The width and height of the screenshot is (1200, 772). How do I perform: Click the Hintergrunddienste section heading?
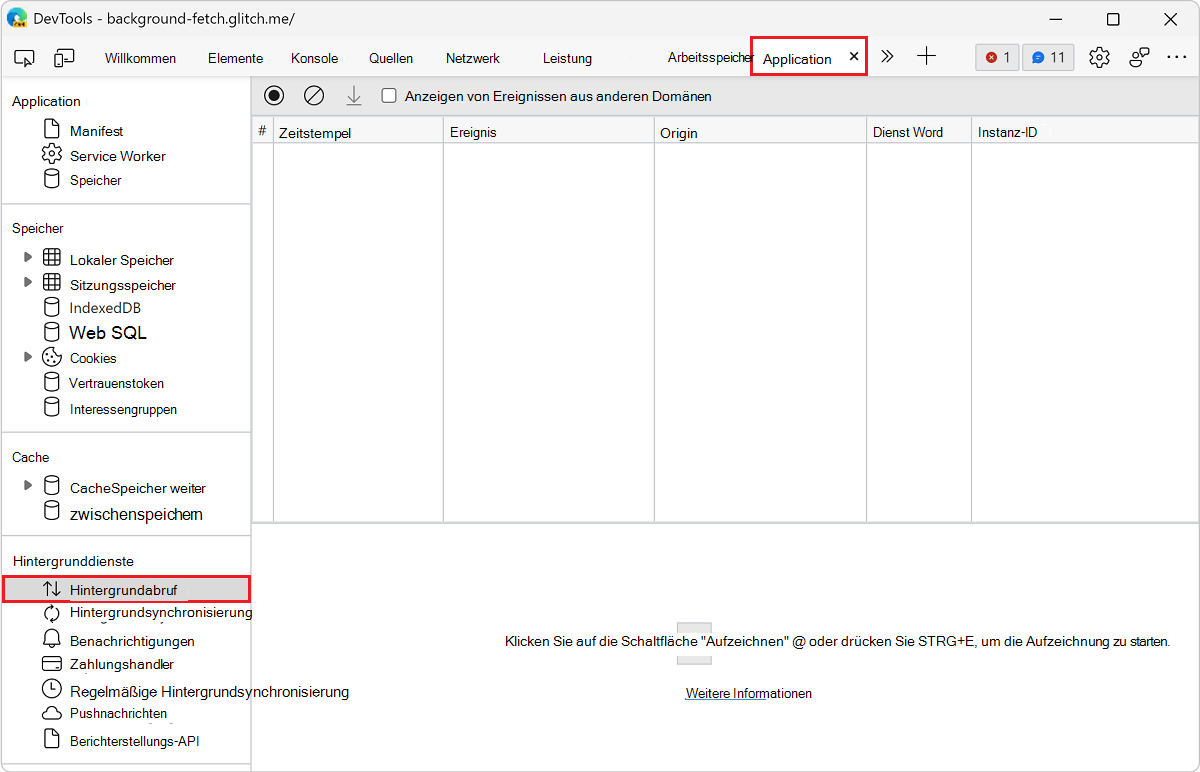(x=73, y=561)
